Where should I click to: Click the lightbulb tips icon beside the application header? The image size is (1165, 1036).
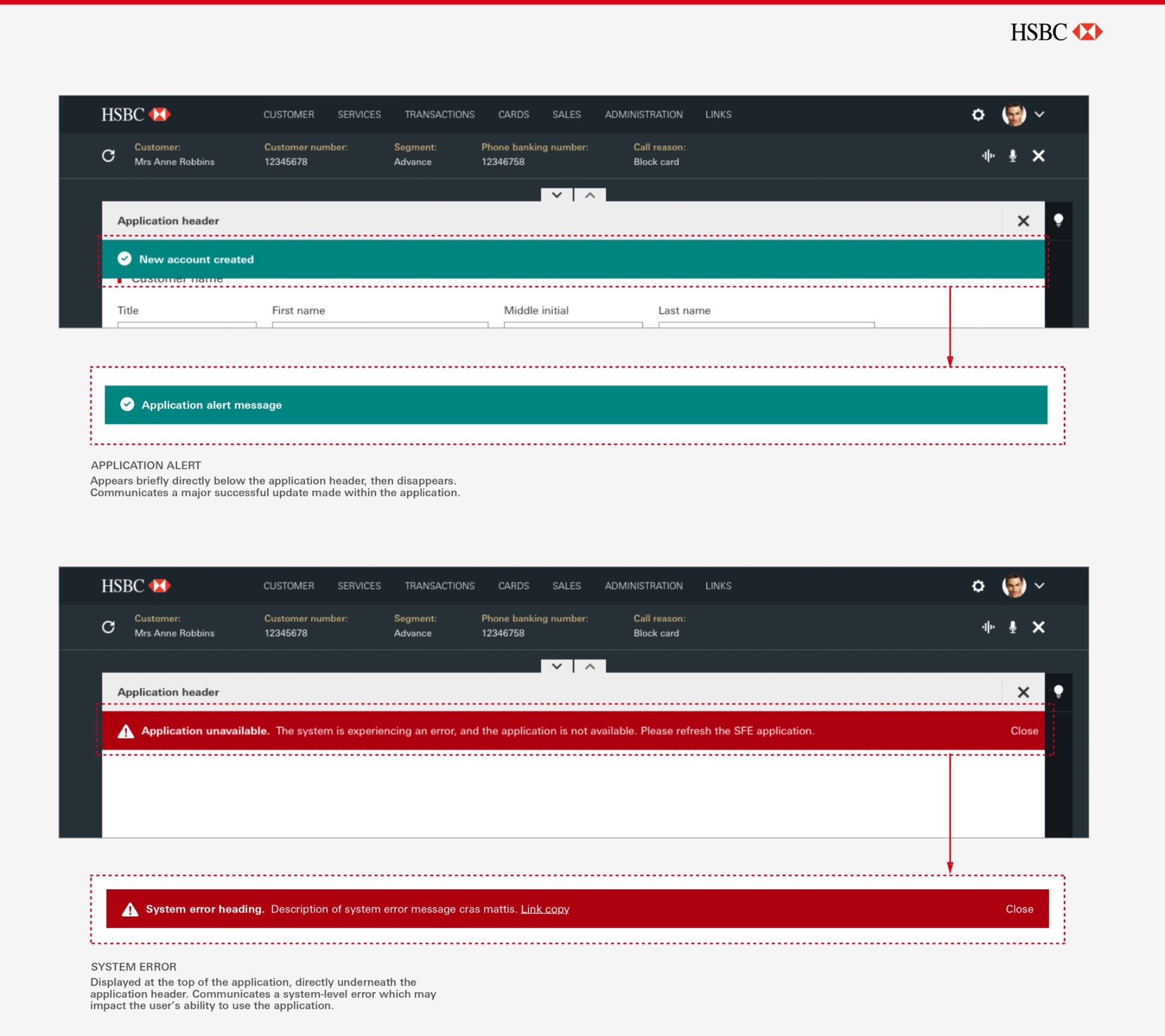[x=1059, y=221]
